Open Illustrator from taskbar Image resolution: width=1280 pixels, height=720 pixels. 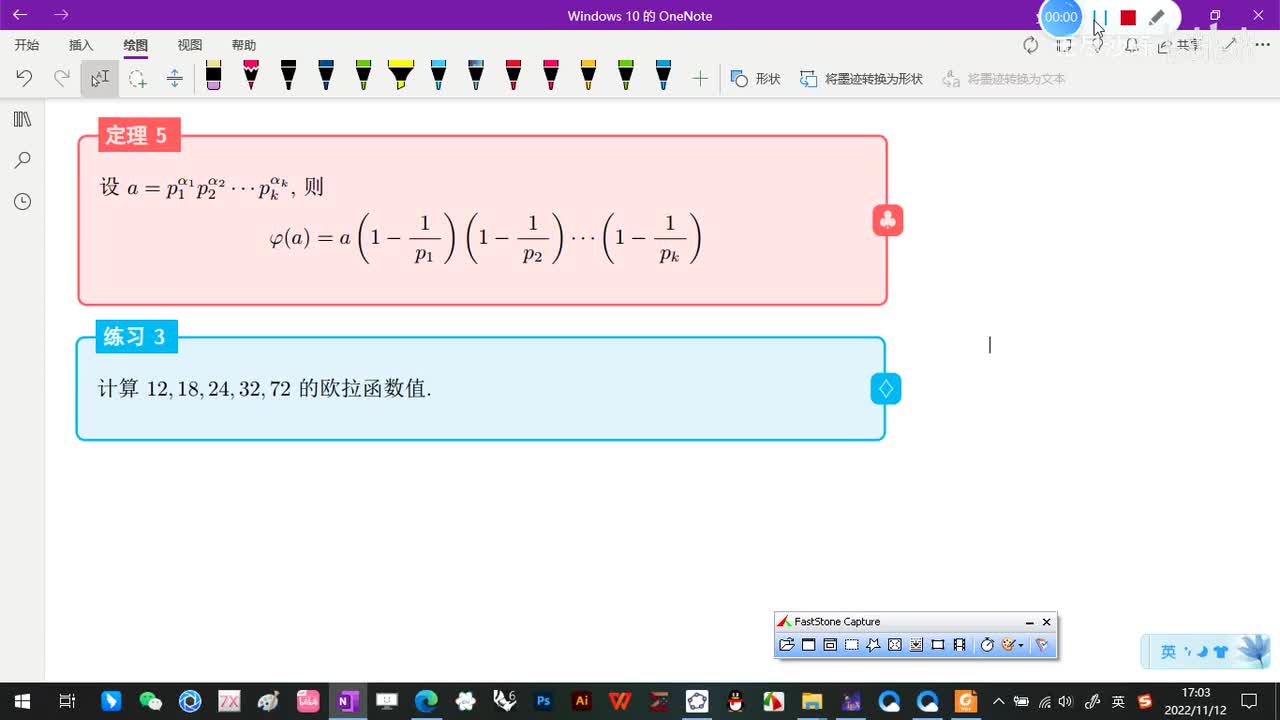pos(582,701)
